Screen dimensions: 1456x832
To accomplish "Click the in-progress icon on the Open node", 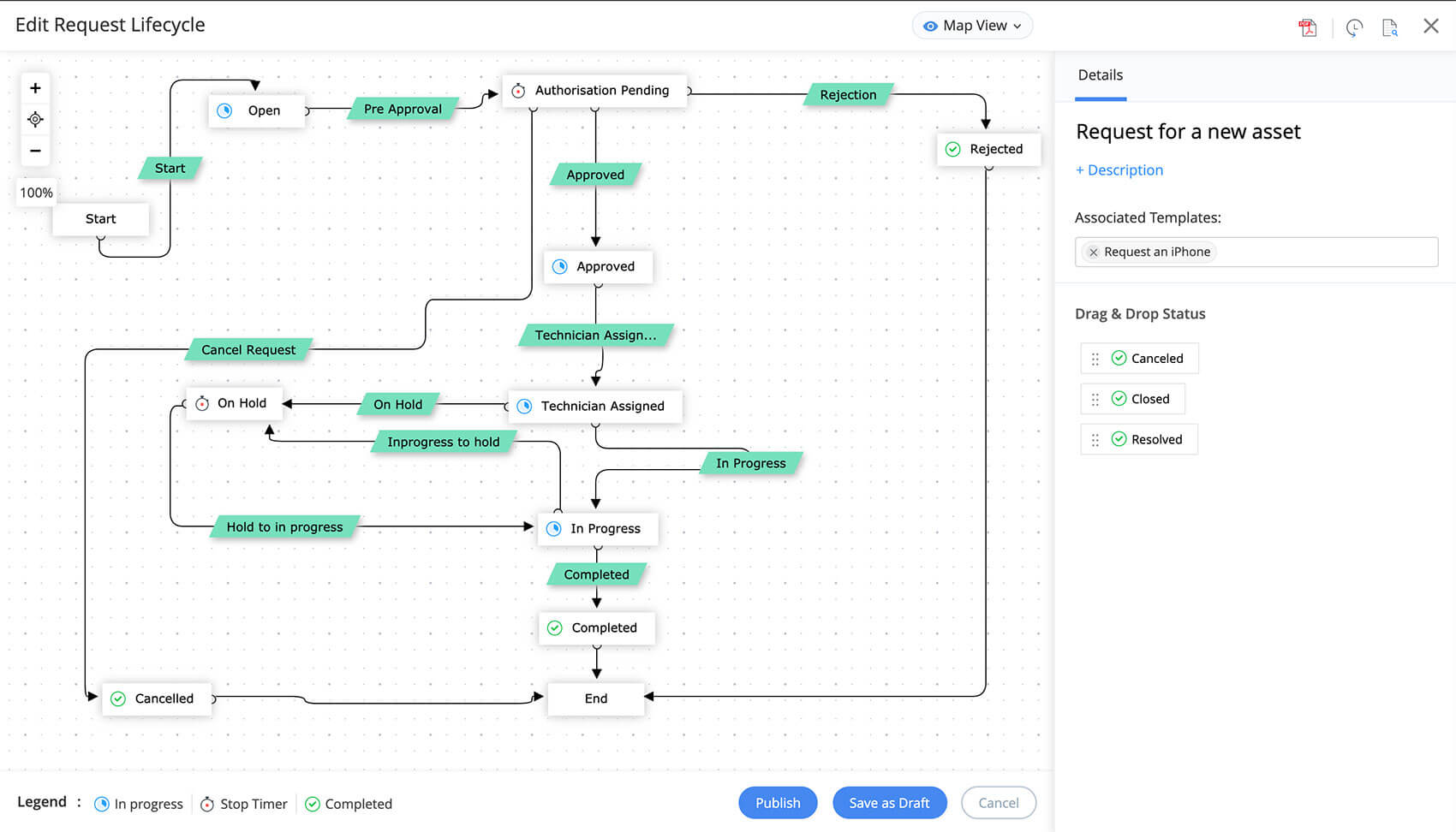I will pyautogui.click(x=226, y=110).
